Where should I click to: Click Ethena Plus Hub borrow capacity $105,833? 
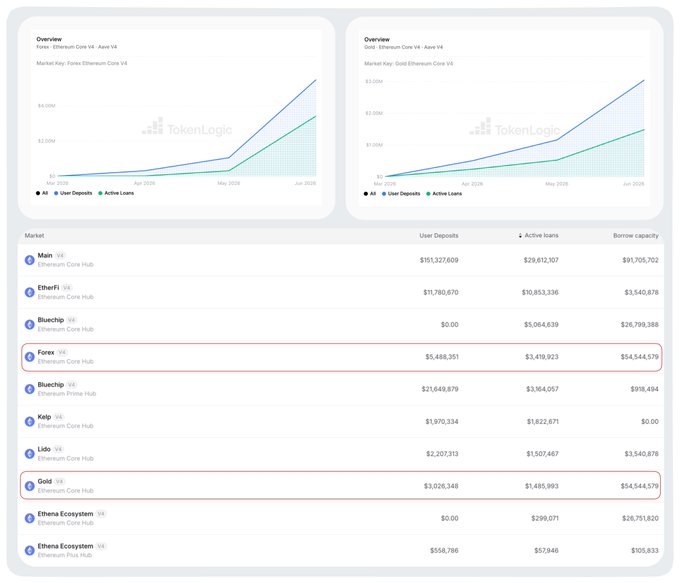pos(644,551)
